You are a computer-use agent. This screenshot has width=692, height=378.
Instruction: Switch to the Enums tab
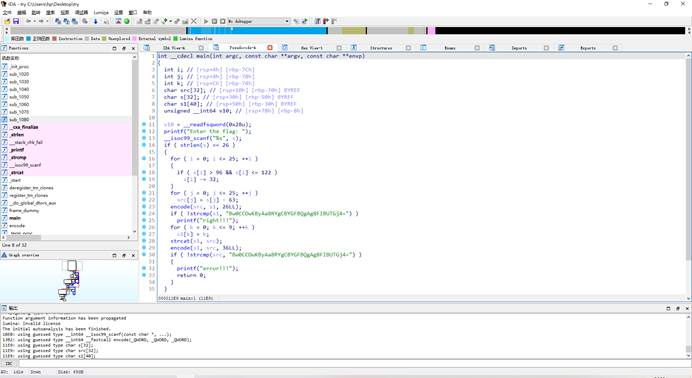tap(450, 48)
